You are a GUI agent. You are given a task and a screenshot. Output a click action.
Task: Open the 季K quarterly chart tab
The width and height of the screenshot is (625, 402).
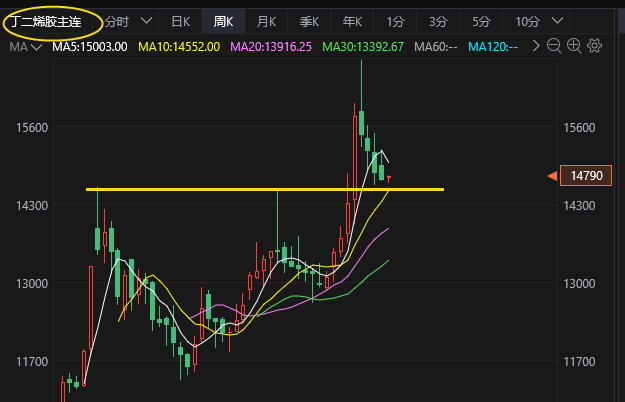[x=309, y=22]
